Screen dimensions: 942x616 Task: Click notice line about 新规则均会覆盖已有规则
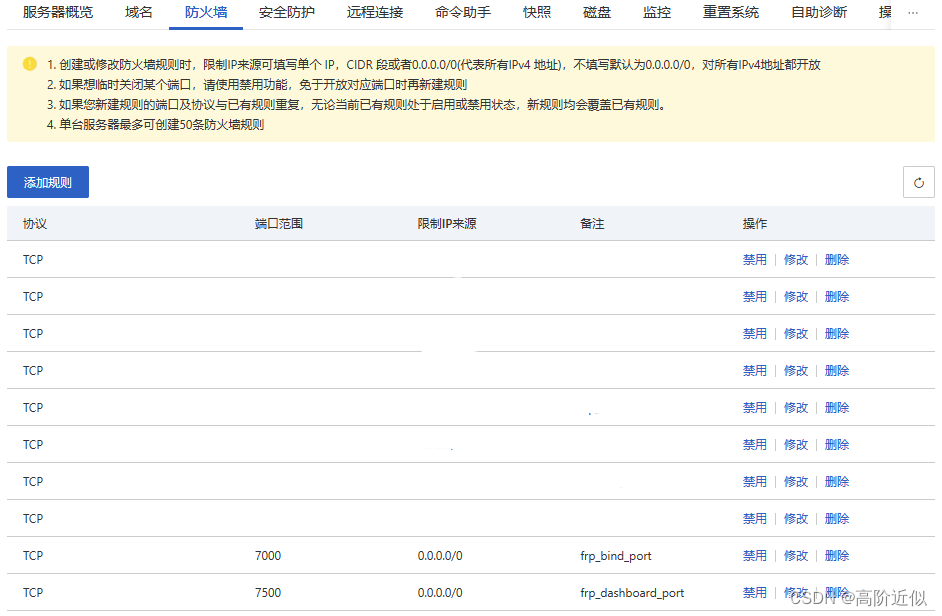pyautogui.click(x=357, y=105)
